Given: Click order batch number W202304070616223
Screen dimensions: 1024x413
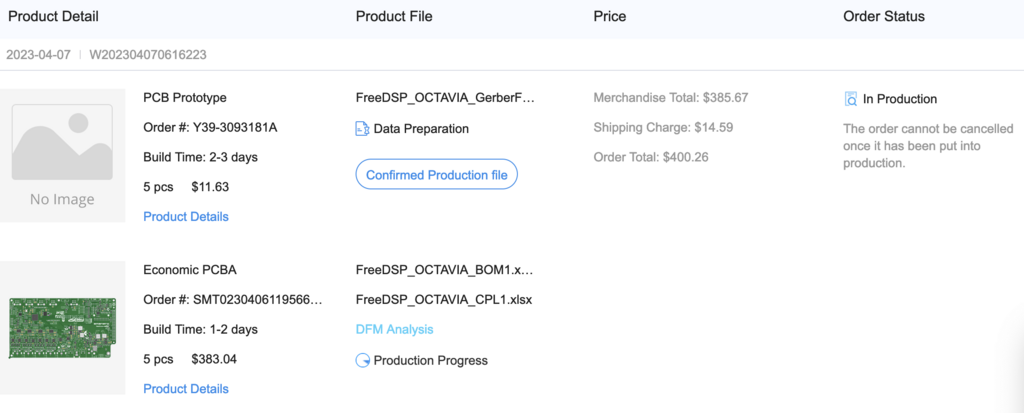Looking at the screenshot, I should [x=148, y=55].
